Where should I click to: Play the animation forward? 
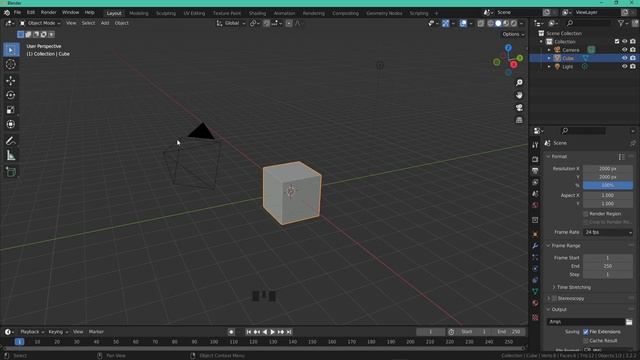coord(273,332)
